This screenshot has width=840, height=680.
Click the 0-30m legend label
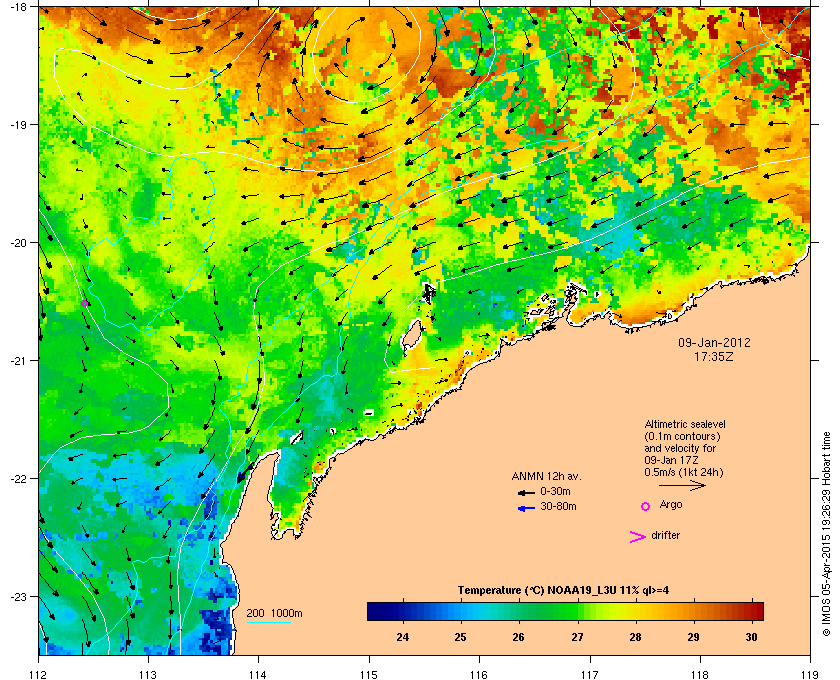click(x=555, y=491)
